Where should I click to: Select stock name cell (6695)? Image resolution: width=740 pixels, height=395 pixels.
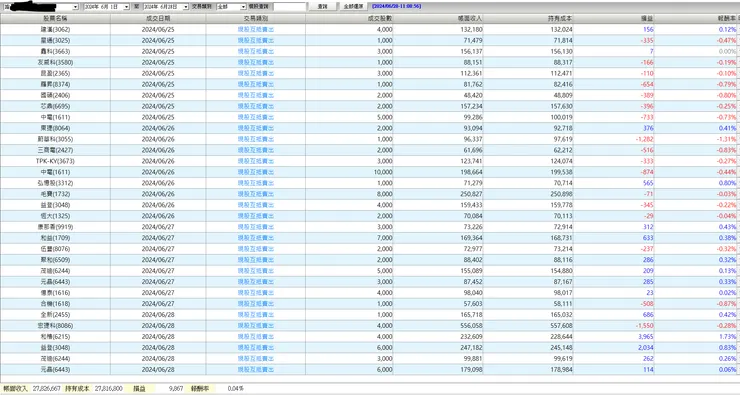coord(55,106)
